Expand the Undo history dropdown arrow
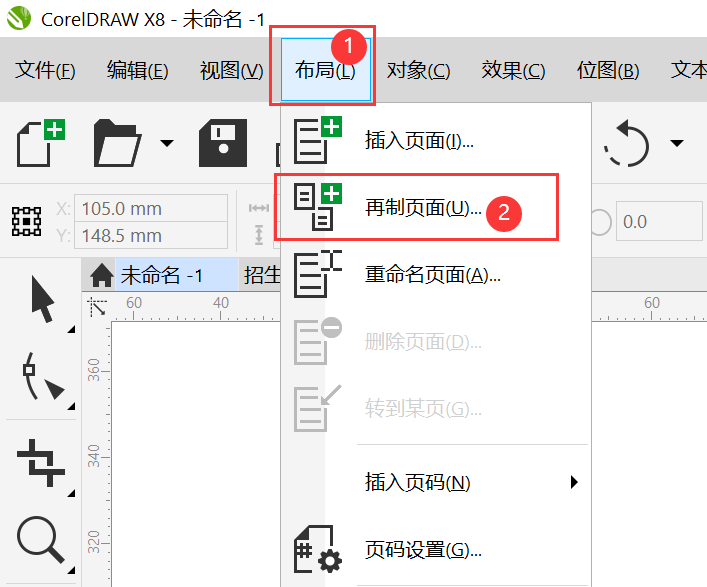 (x=677, y=143)
